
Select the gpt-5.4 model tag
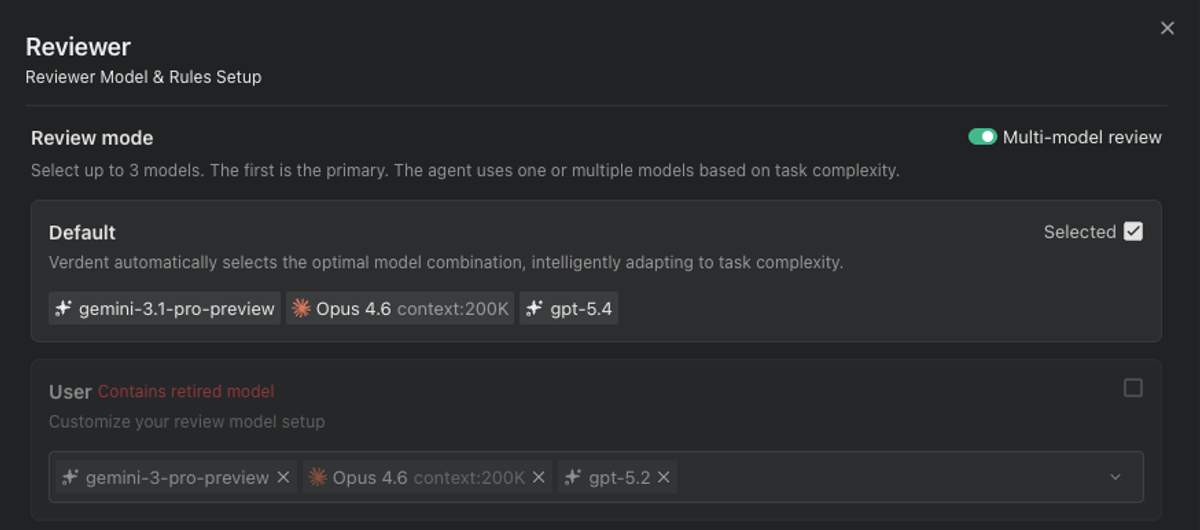(x=569, y=308)
